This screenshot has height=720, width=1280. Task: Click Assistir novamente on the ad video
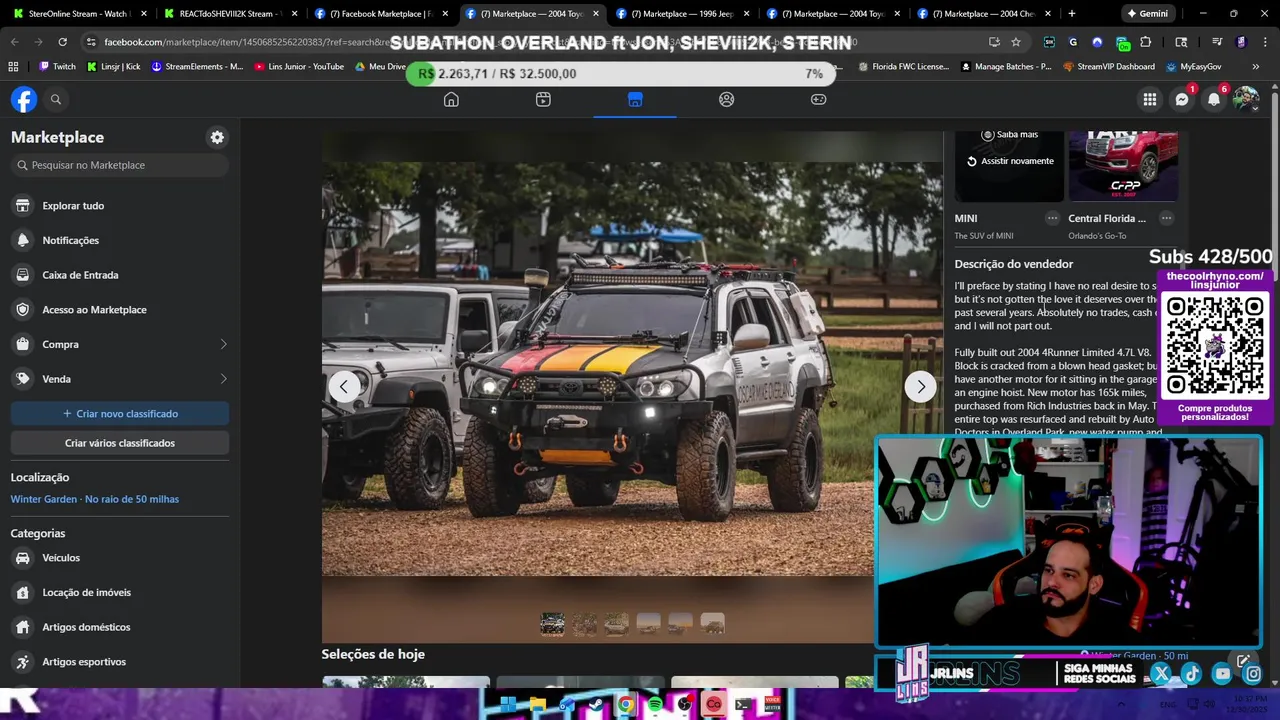1010,161
